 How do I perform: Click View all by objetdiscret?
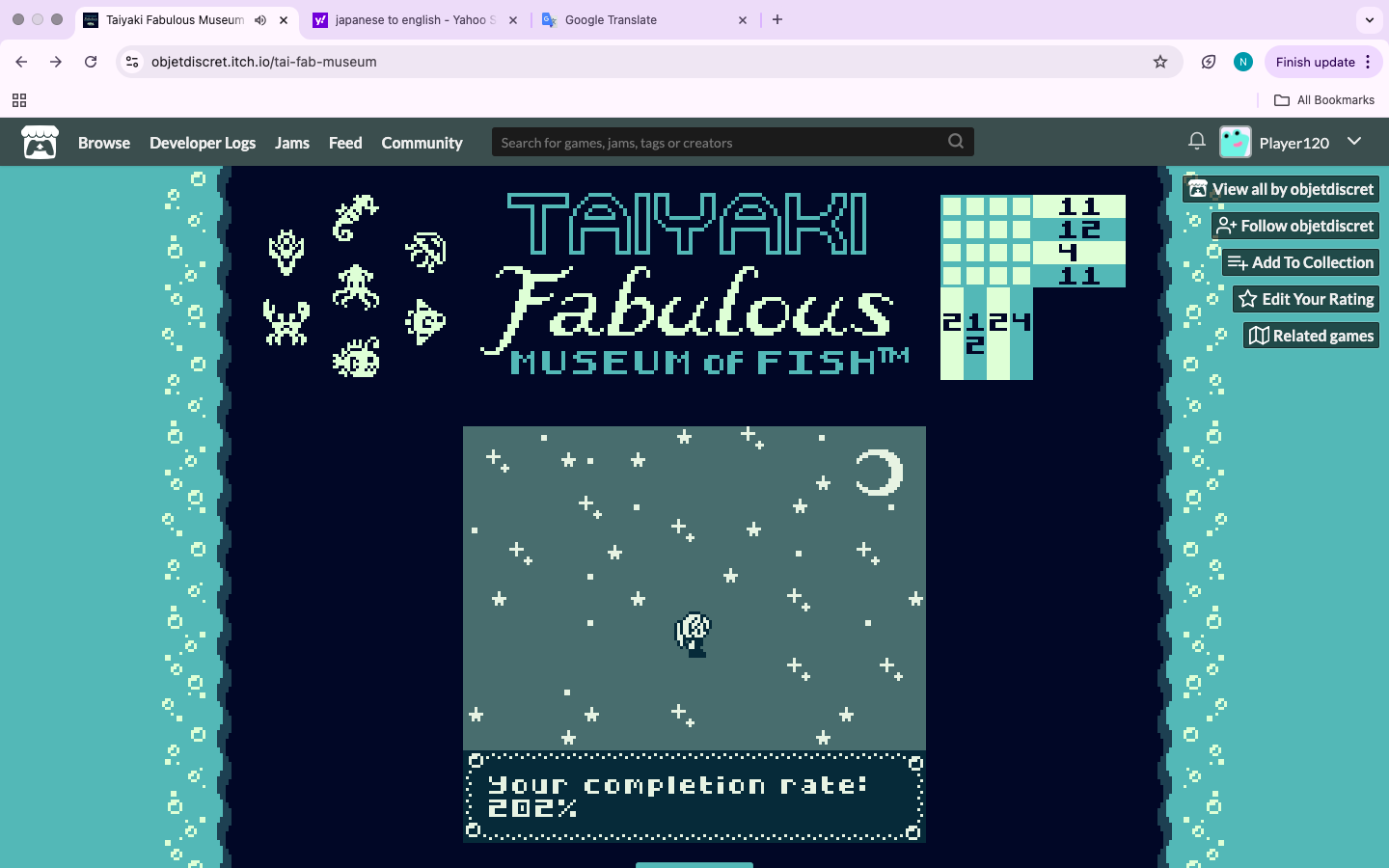pos(1281,189)
